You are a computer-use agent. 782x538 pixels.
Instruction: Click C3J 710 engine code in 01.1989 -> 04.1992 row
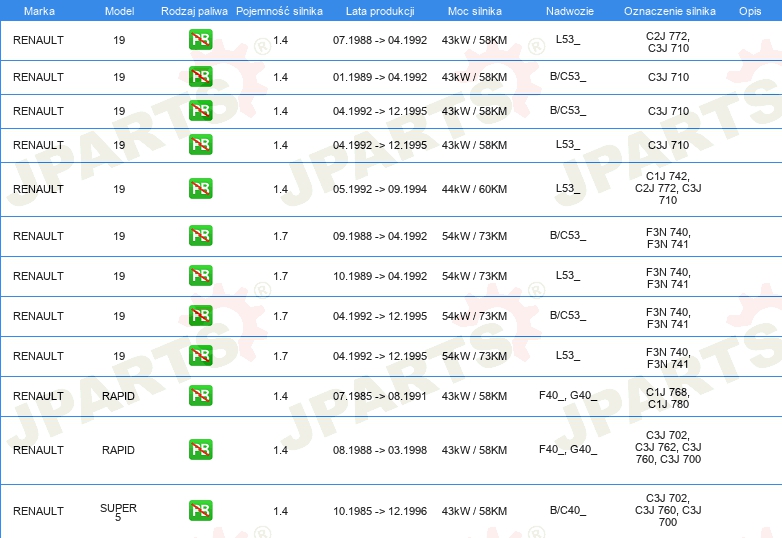point(668,77)
